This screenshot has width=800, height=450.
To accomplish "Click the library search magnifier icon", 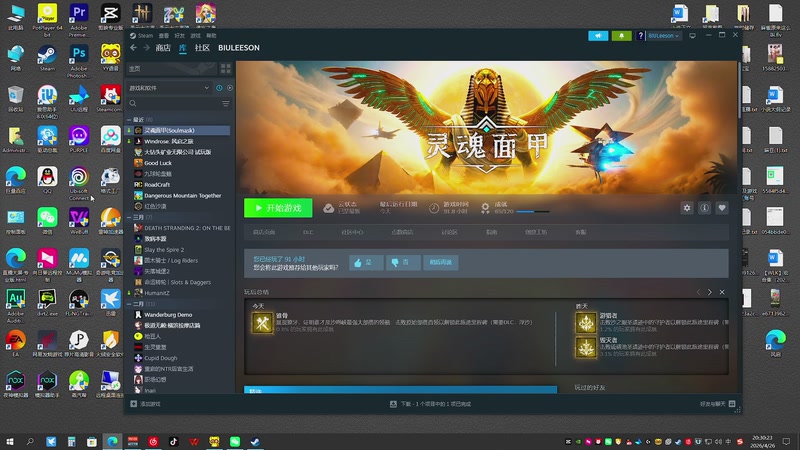I will tap(133, 104).
